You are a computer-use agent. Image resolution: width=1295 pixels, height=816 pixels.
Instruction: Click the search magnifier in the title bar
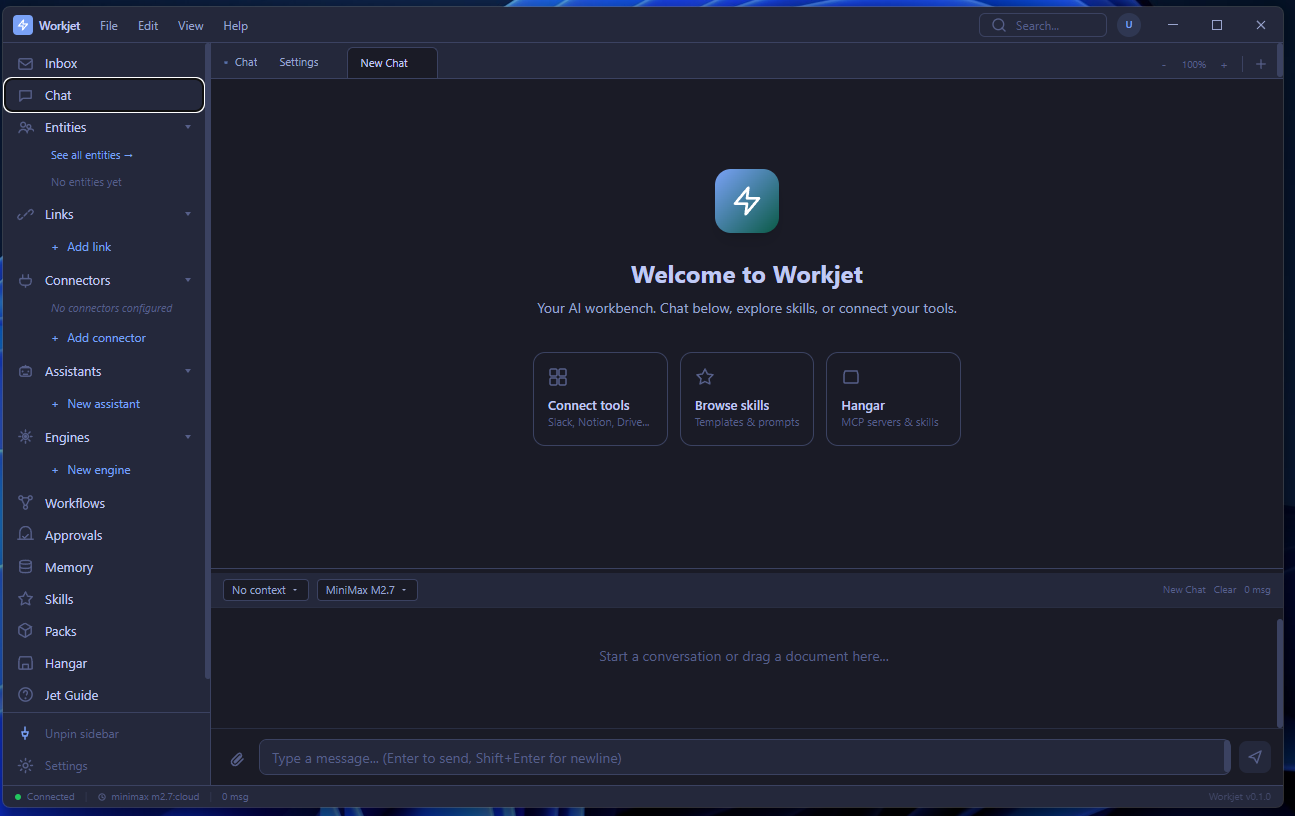[x=998, y=24]
